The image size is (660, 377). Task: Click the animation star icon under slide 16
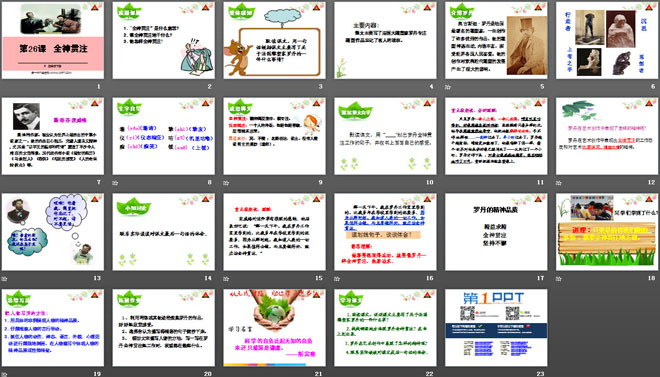point(337,279)
